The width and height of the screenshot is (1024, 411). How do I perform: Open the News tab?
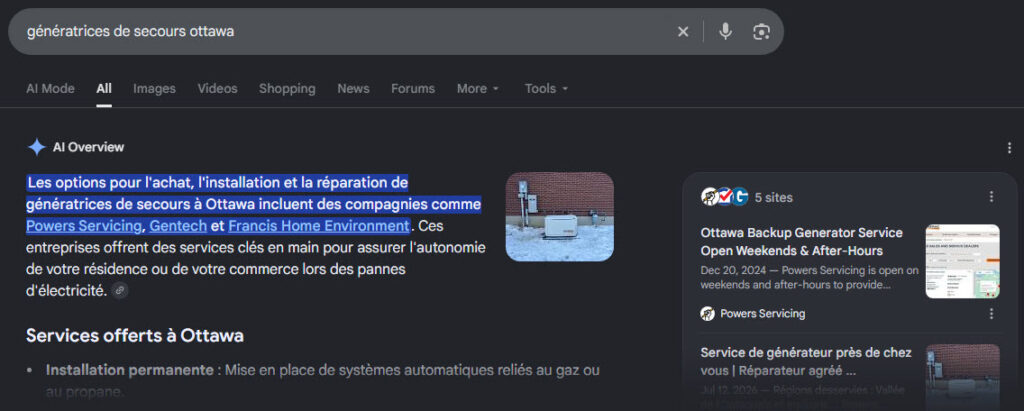point(353,88)
